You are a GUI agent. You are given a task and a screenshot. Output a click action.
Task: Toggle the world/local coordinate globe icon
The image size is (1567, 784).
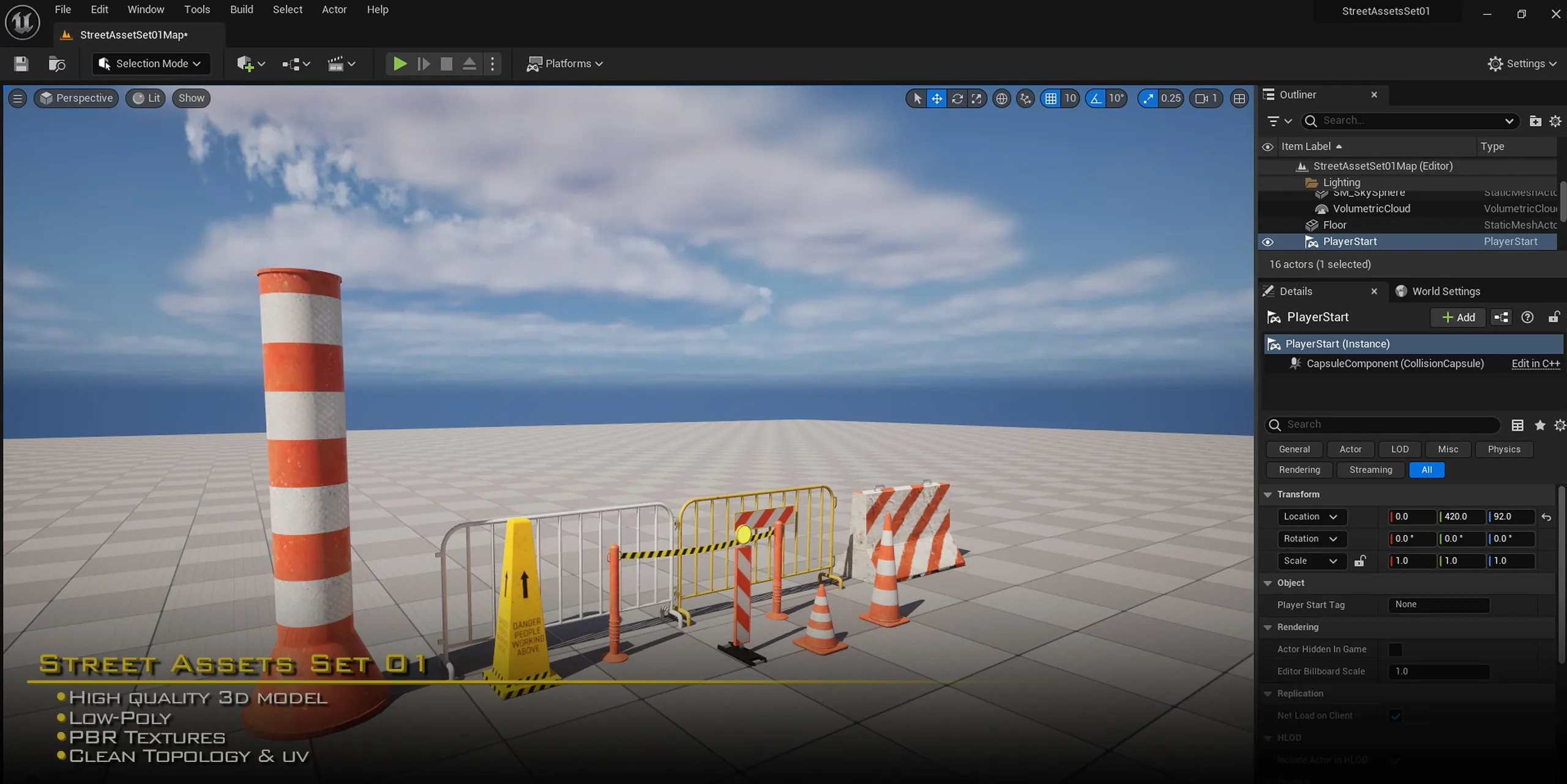point(1001,99)
